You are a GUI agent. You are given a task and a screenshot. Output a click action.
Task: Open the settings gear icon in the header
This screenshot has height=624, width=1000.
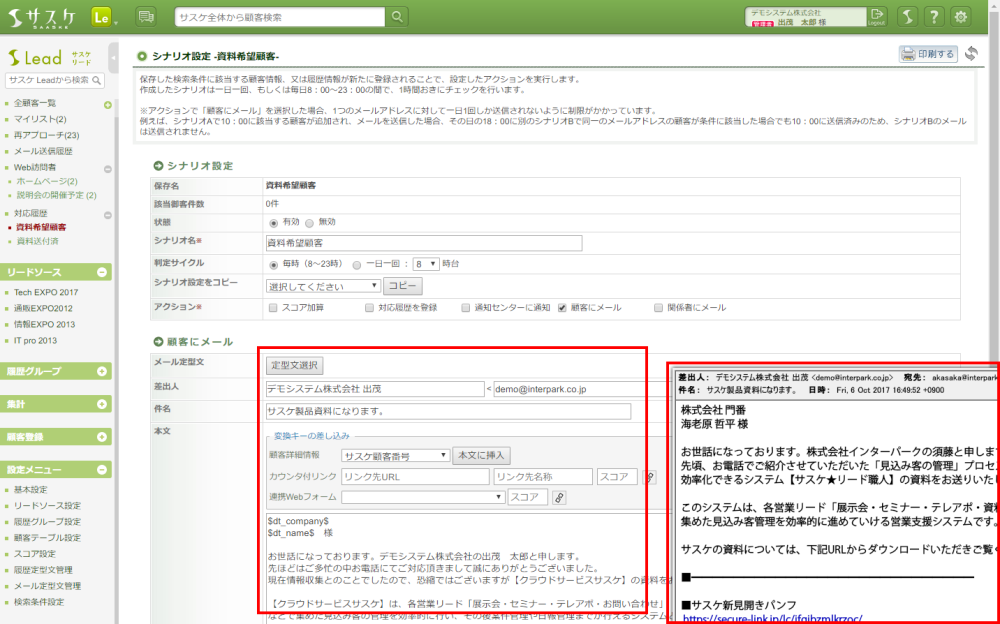click(961, 17)
